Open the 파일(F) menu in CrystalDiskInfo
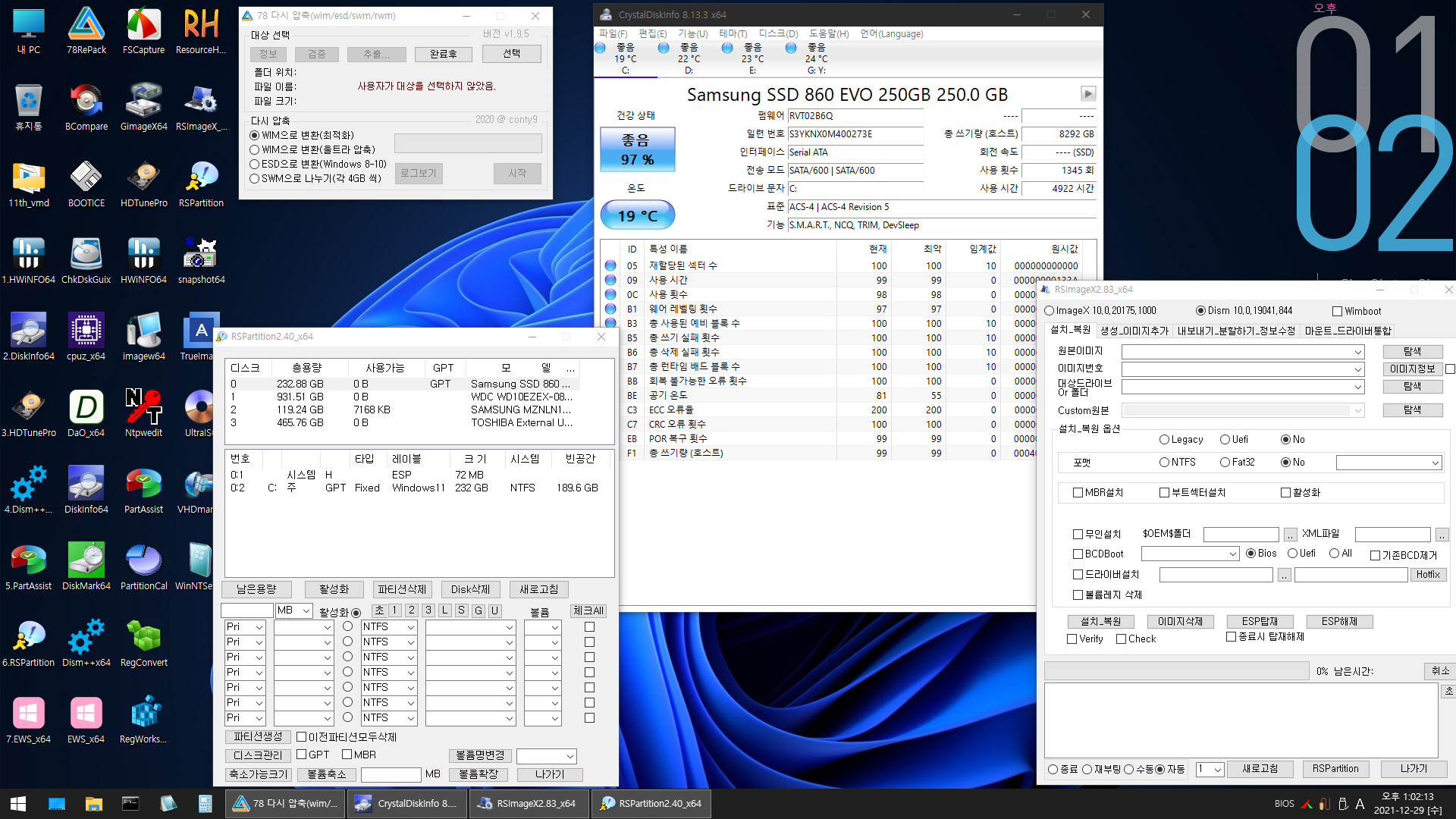This screenshot has width=1456, height=819. pyautogui.click(x=613, y=34)
